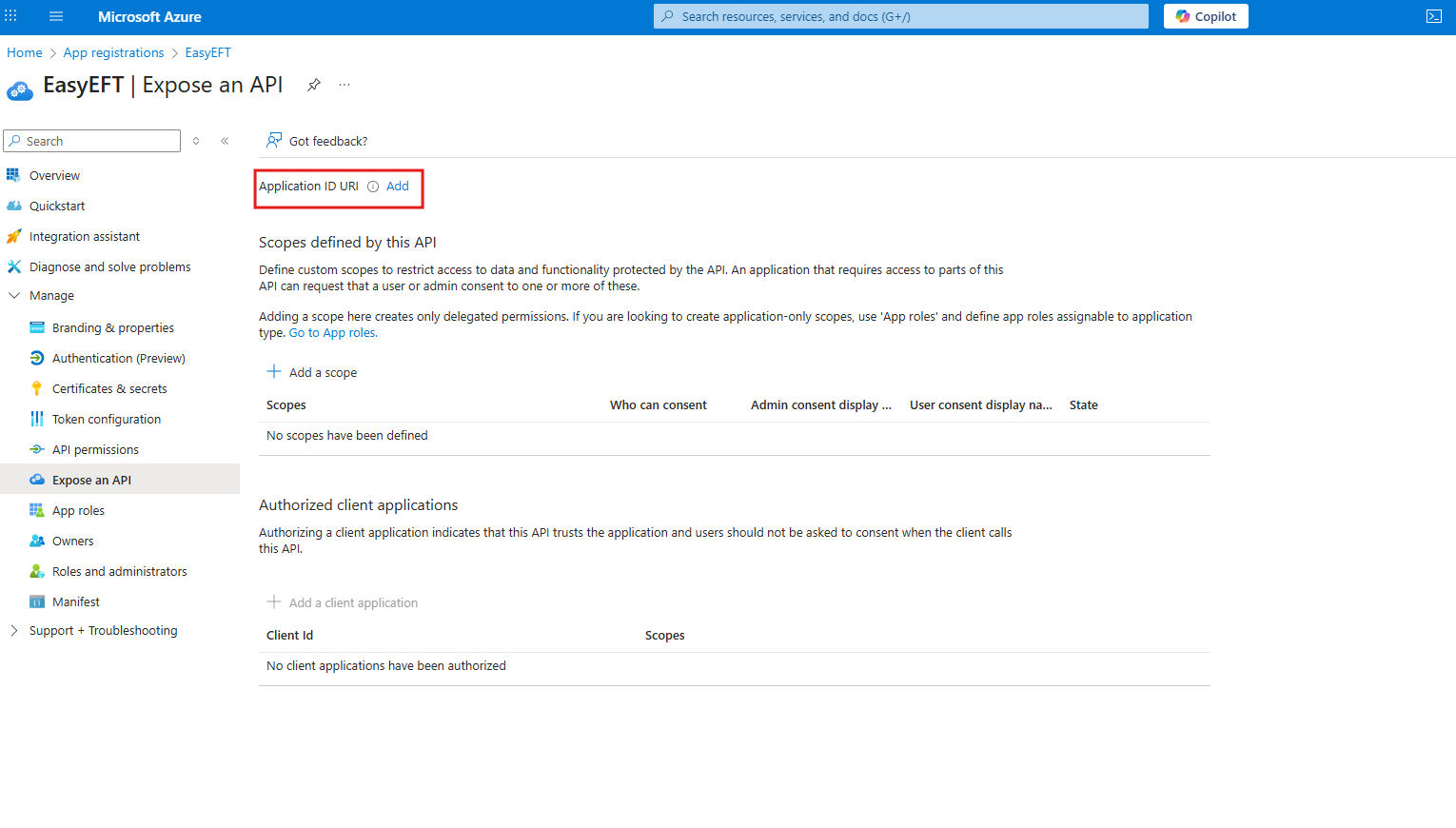The width and height of the screenshot is (1456, 828).
Task: Click the Application ID URI info icon
Action: point(373,187)
